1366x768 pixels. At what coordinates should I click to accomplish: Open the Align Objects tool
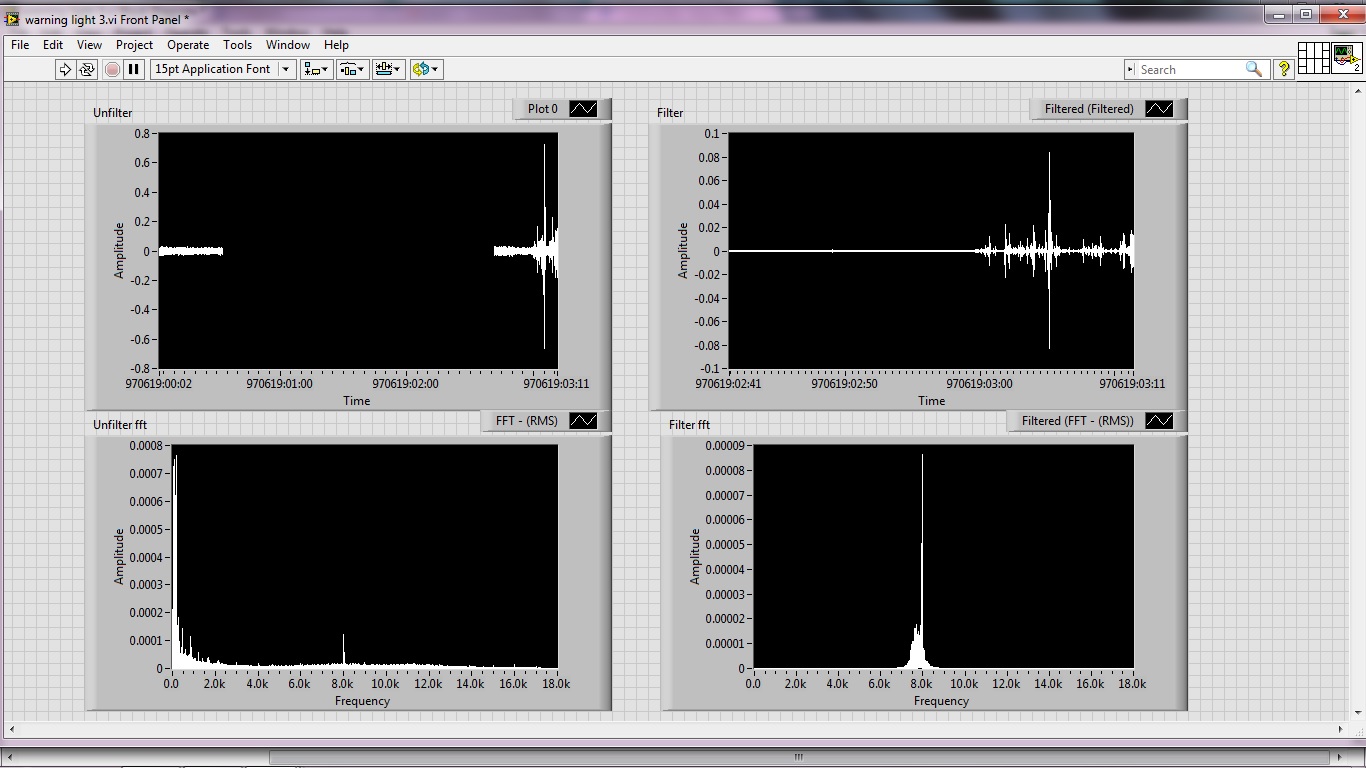[x=317, y=69]
